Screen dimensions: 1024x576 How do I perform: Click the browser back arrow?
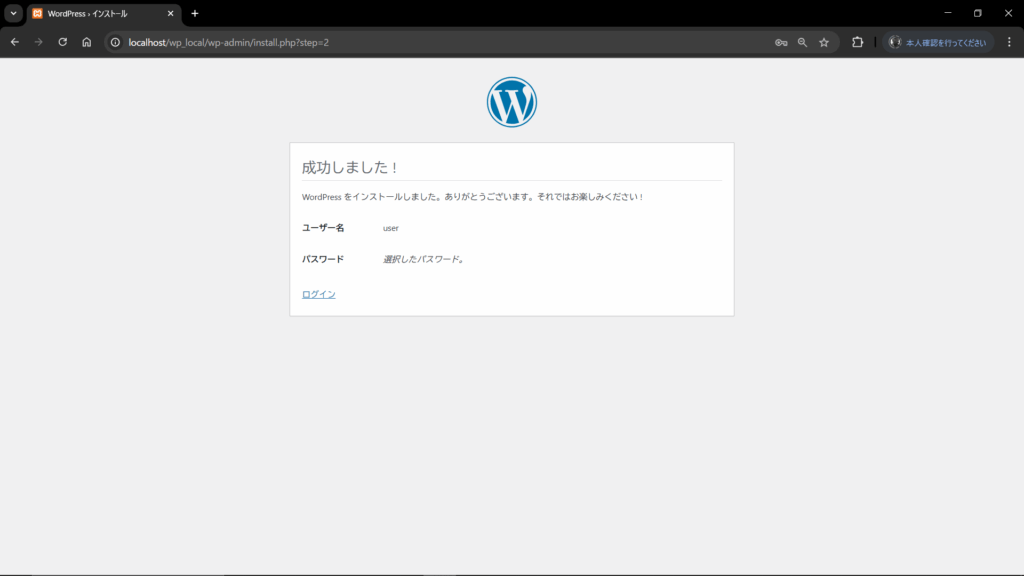14,42
